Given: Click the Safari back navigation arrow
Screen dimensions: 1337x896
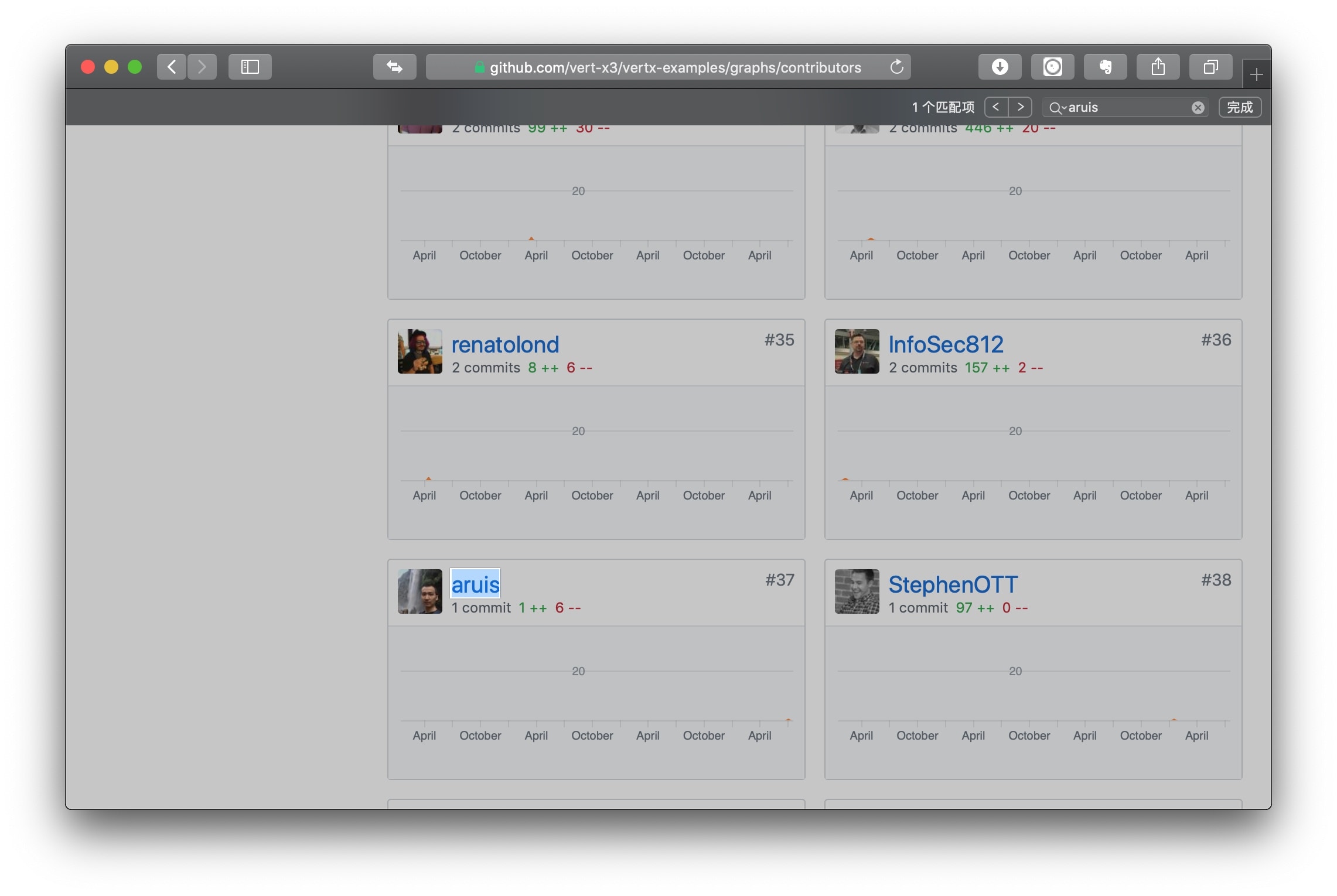Looking at the screenshot, I should pyautogui.click(x=172, y=67).
